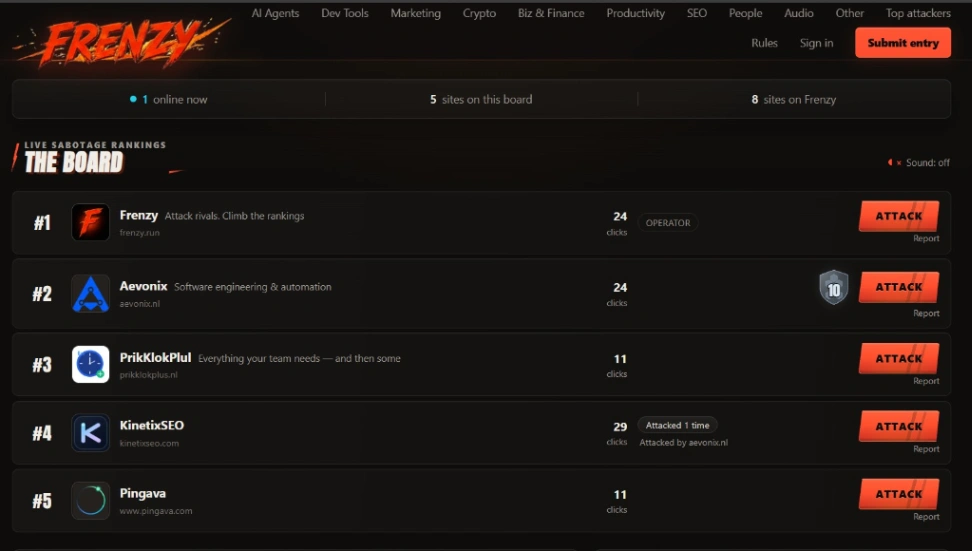Click the PrikKlokPlul site name

[155, 358]
